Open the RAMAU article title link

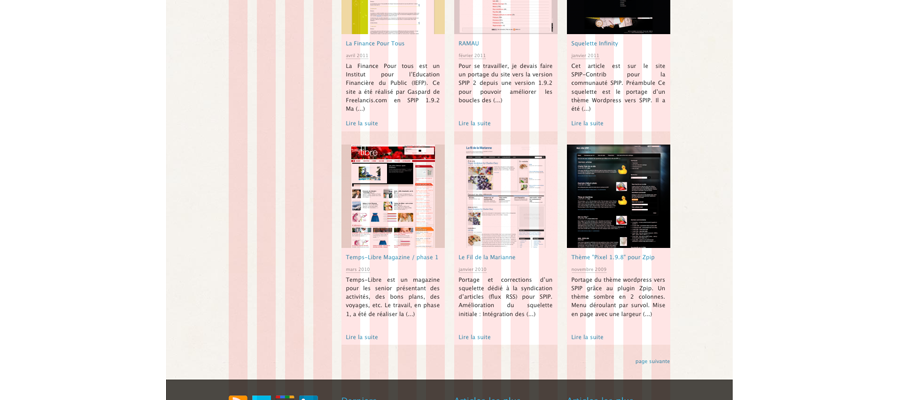tap(469, 44)
